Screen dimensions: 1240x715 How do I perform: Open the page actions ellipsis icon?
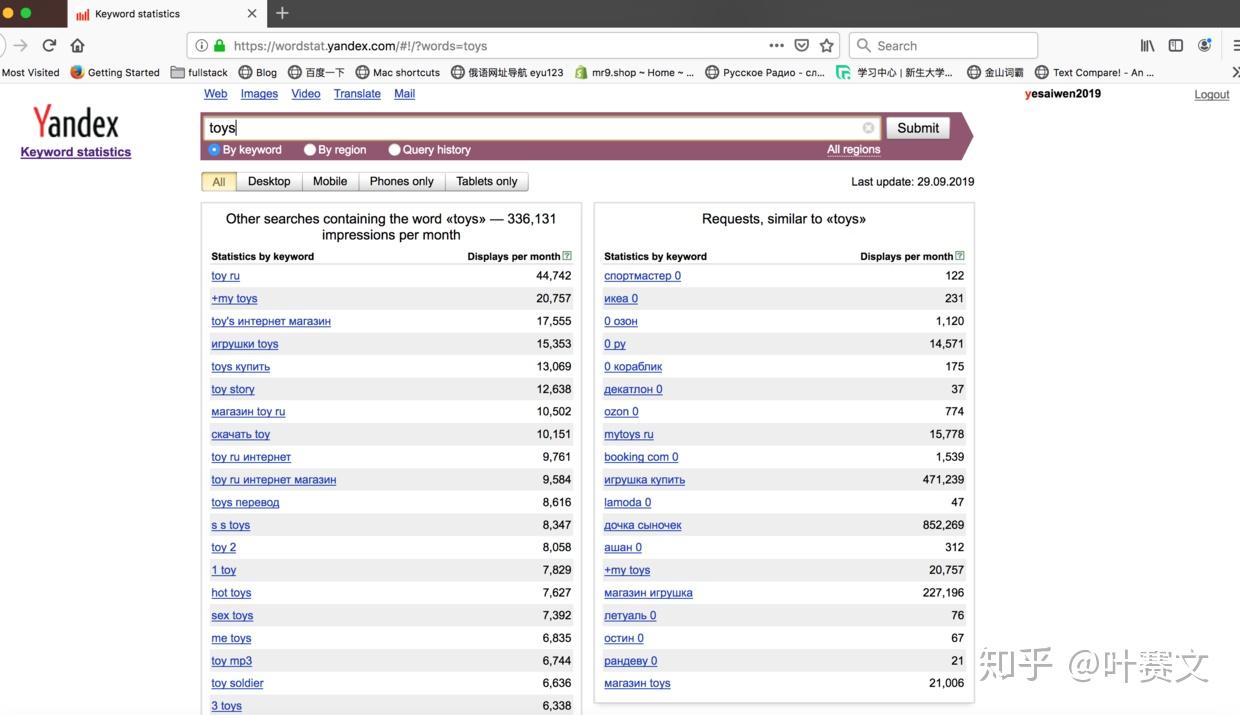pyautogui.click(x=776, y=45)
